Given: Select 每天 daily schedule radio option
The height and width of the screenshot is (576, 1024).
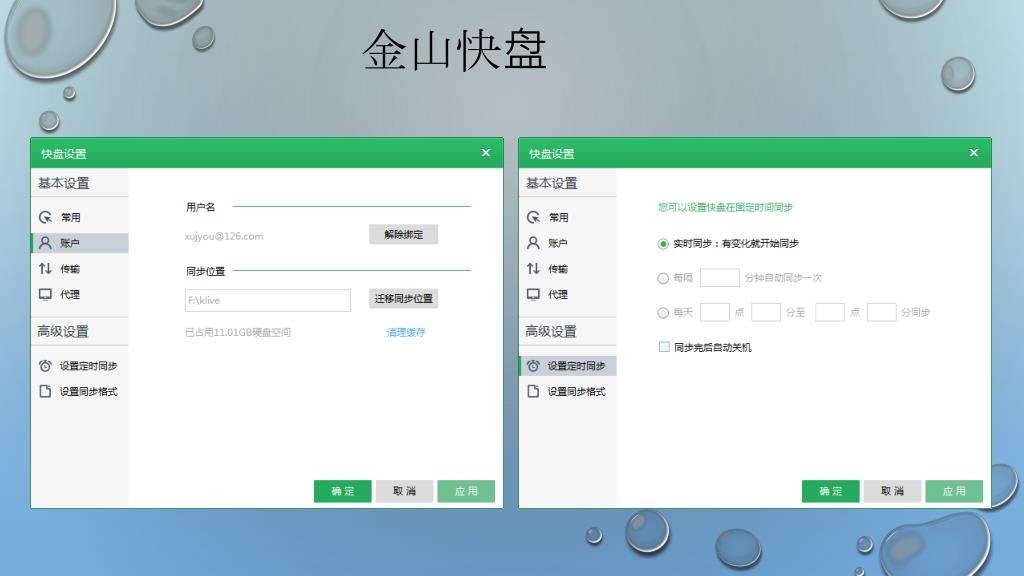Looking at the screenshot, I should tap(663, 313).
